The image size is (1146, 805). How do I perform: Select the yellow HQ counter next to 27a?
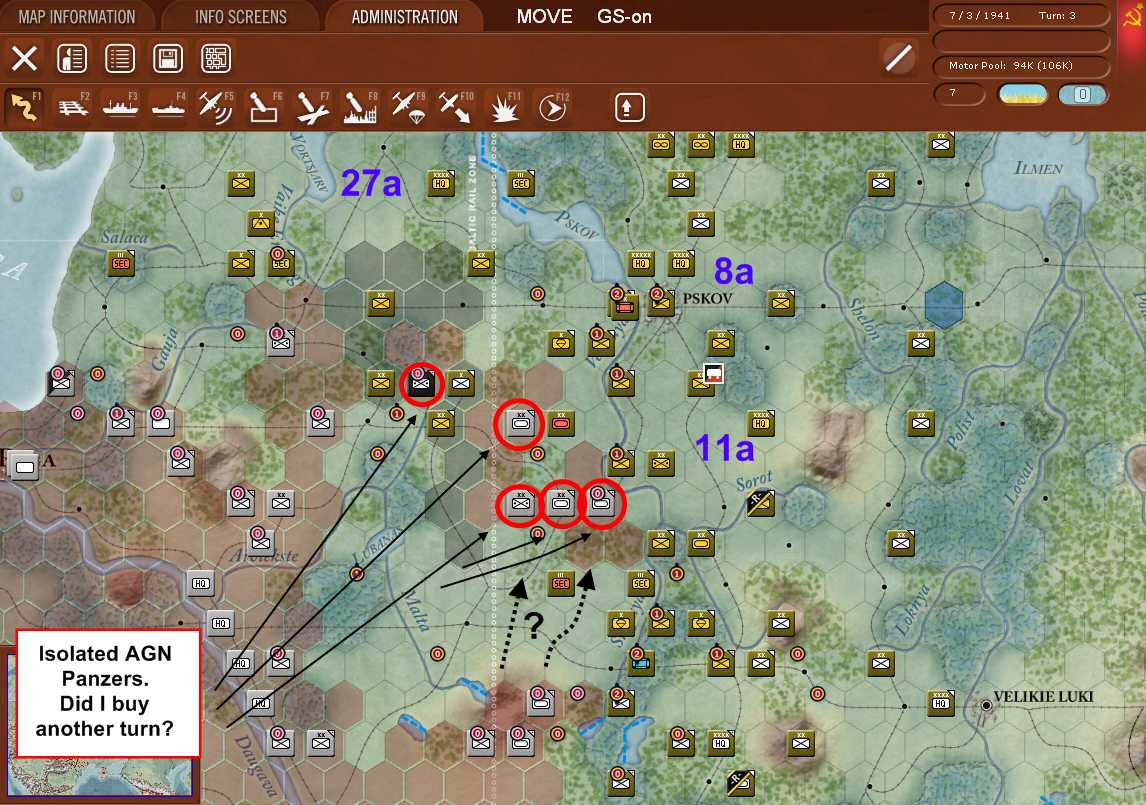coord(441,183)
